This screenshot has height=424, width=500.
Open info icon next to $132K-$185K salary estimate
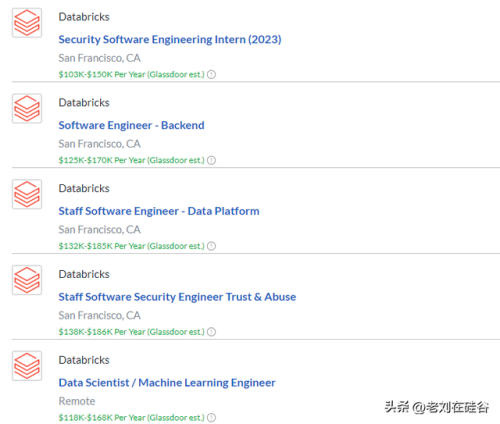211,246
